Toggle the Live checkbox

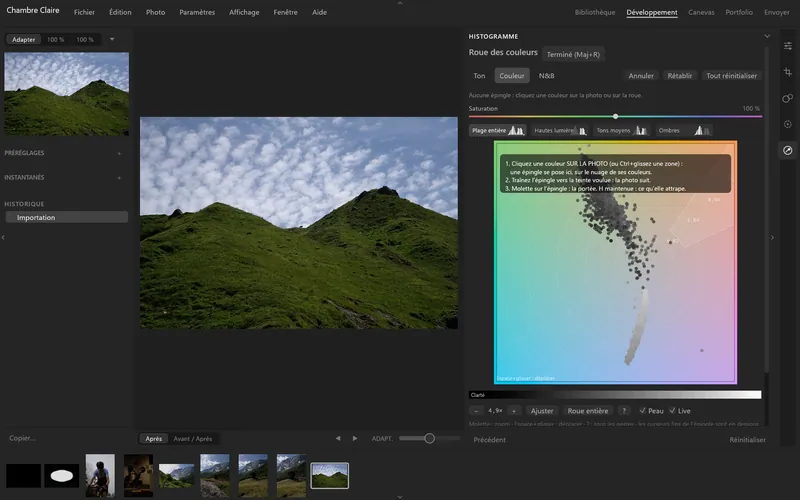[x=680, y=411]
